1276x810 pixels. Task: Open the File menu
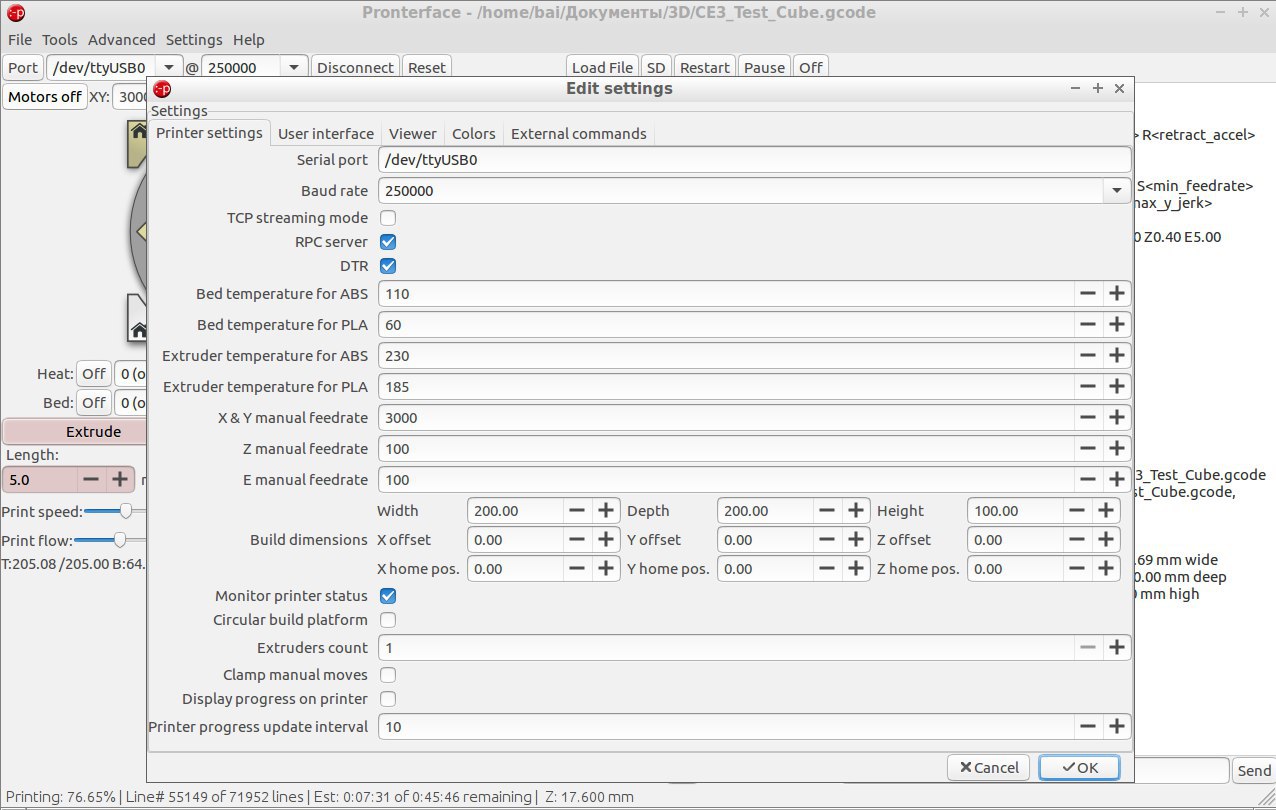tap(20, 40)
